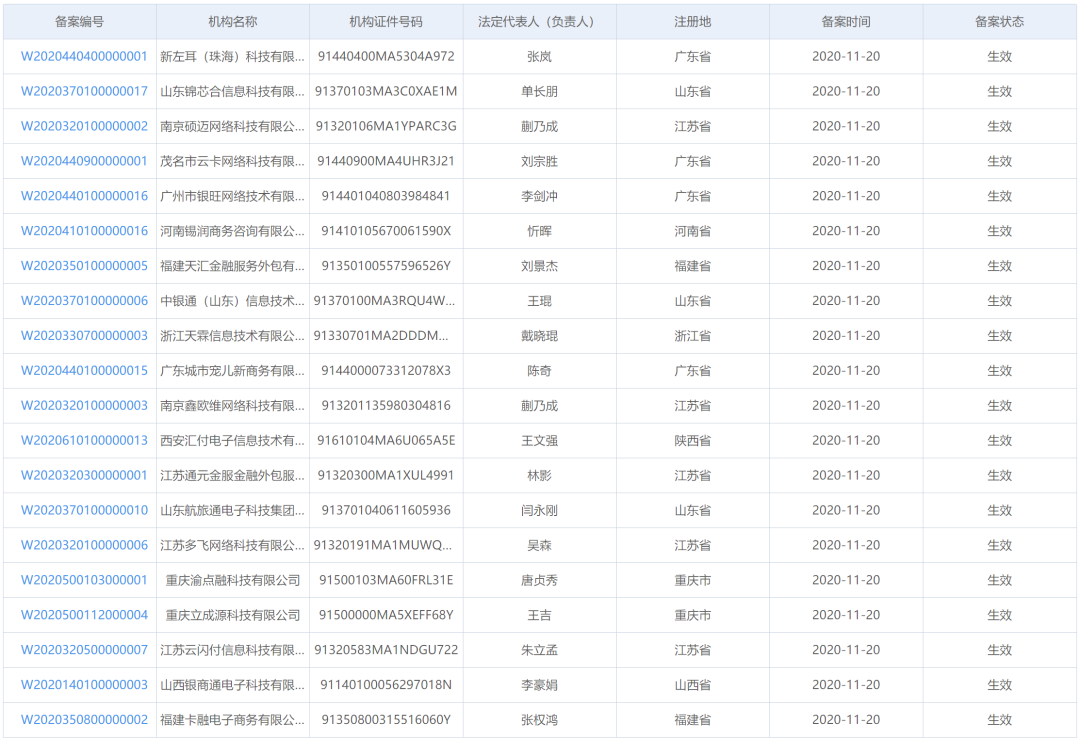
Task: Select legal representative 张岚
Action: tap(539, 56)
